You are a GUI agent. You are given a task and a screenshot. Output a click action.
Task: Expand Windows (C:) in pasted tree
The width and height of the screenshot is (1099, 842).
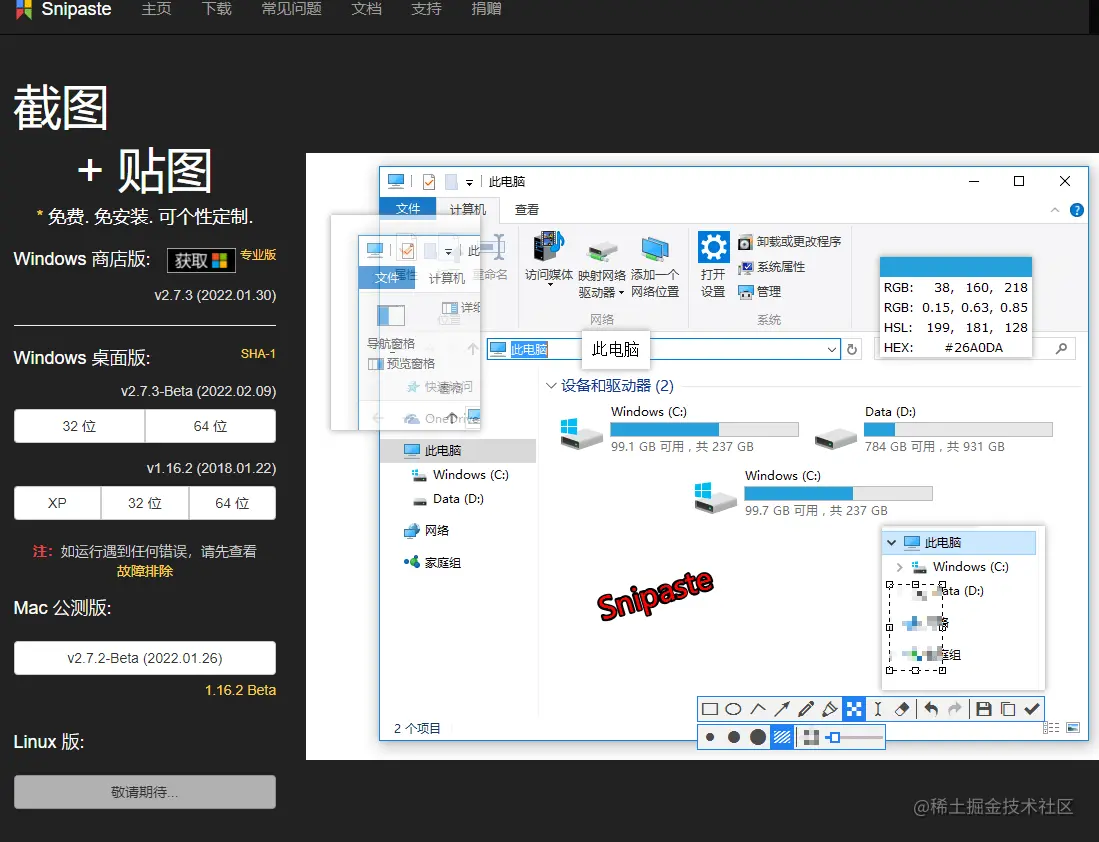click(x=900, y=566)
